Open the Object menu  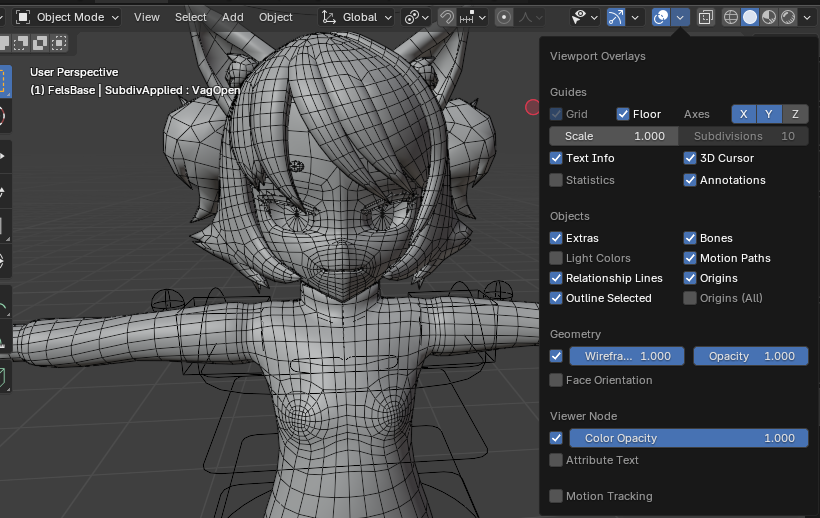(x=276, y=17)
